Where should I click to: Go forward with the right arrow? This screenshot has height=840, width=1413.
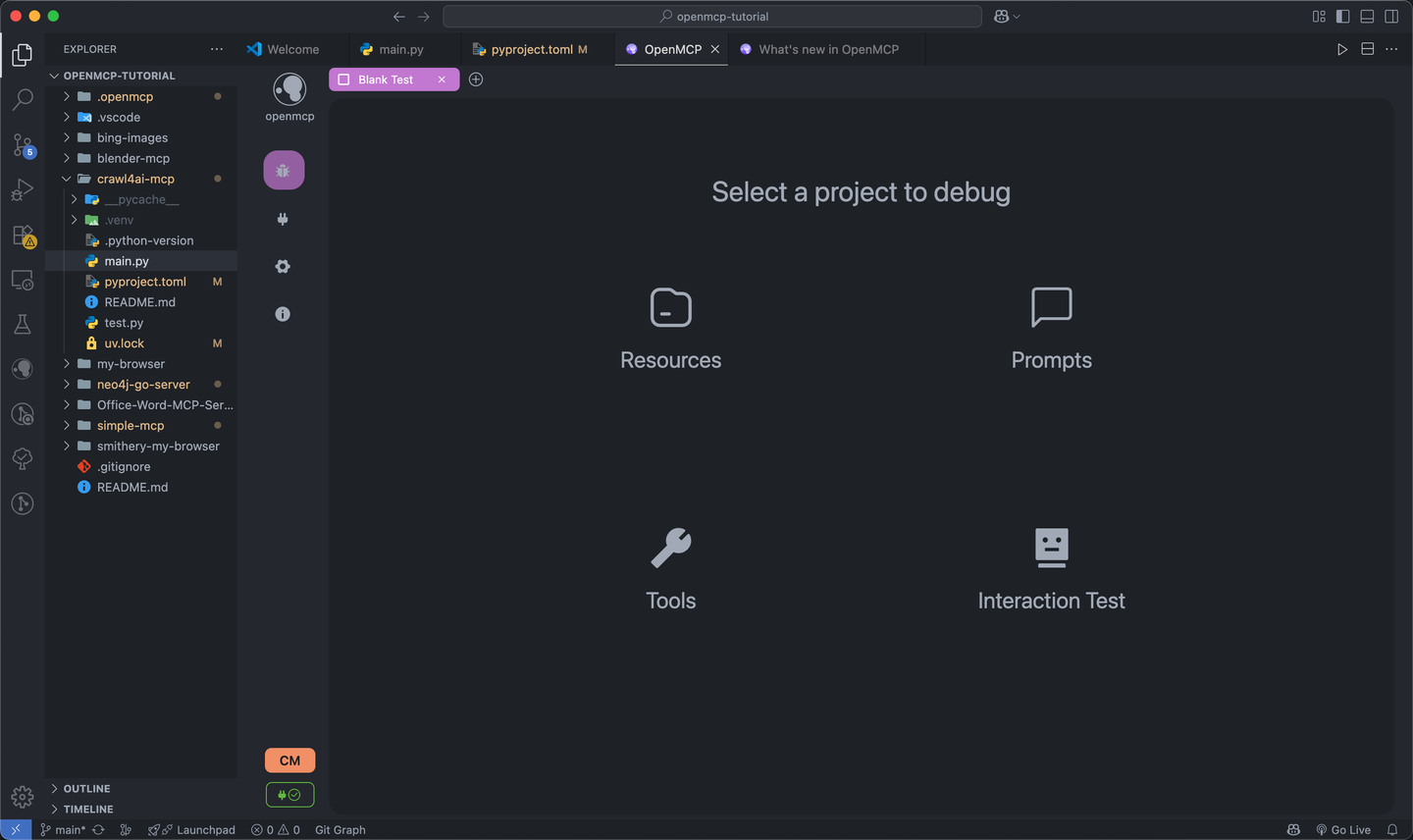(x=424, y=17)
